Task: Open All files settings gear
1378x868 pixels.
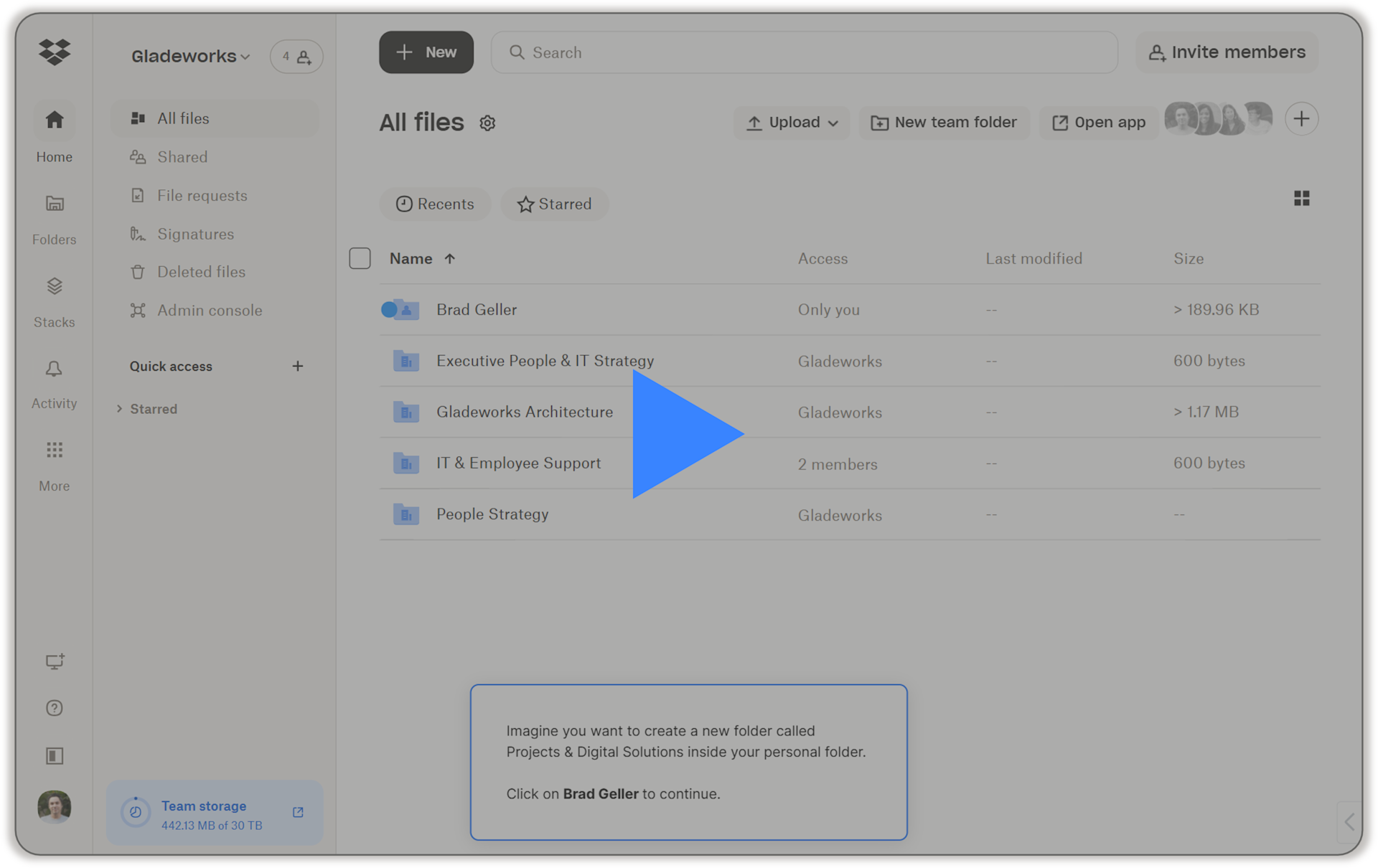Action: tap(487, 123)
